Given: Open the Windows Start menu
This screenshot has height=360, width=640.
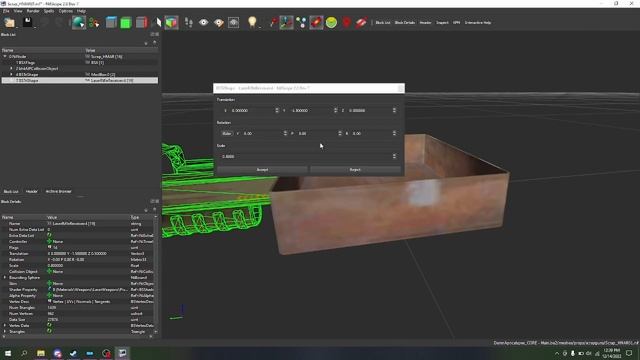Looking at the screenshot, I should pos(8,353).
